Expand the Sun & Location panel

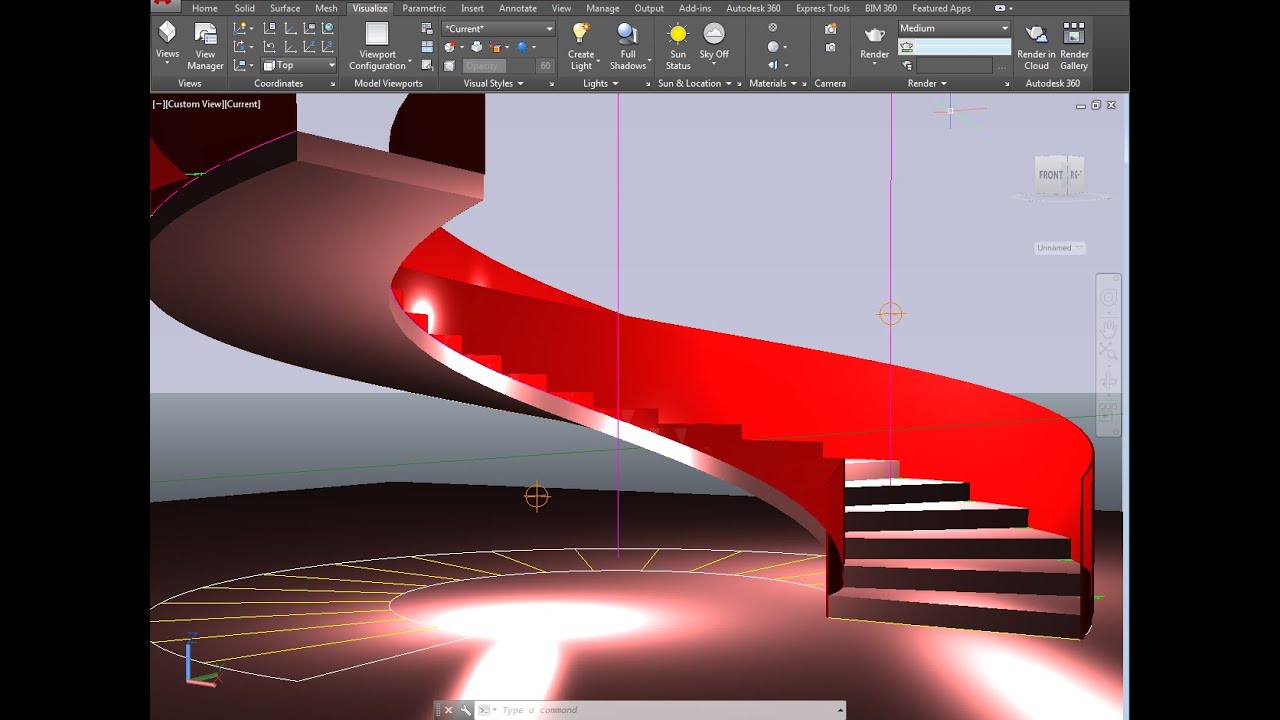(x=695, y=84)
